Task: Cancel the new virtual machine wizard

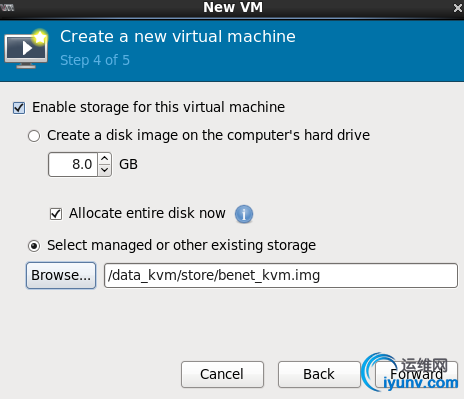Action: coord(222,374)
